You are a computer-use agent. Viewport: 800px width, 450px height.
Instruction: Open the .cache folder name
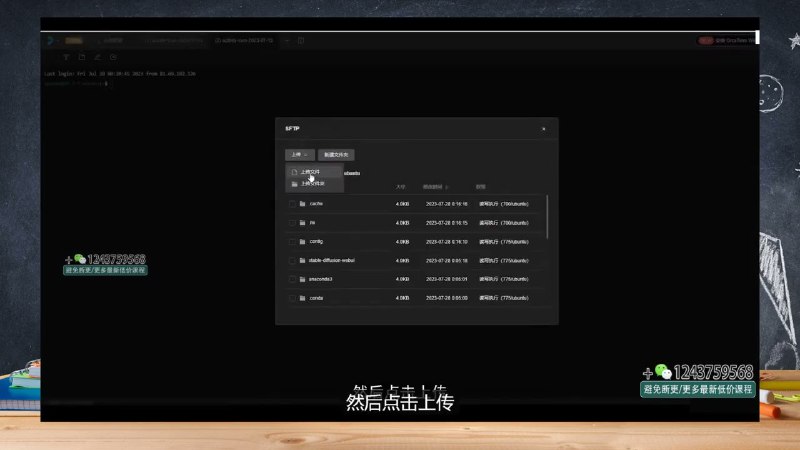click(316, 204)
